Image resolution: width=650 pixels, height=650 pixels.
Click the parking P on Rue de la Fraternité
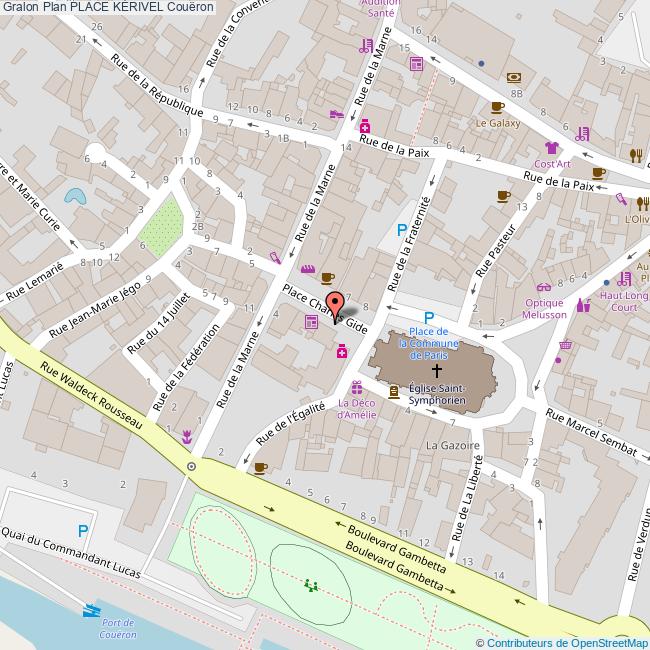coord(402,230)
